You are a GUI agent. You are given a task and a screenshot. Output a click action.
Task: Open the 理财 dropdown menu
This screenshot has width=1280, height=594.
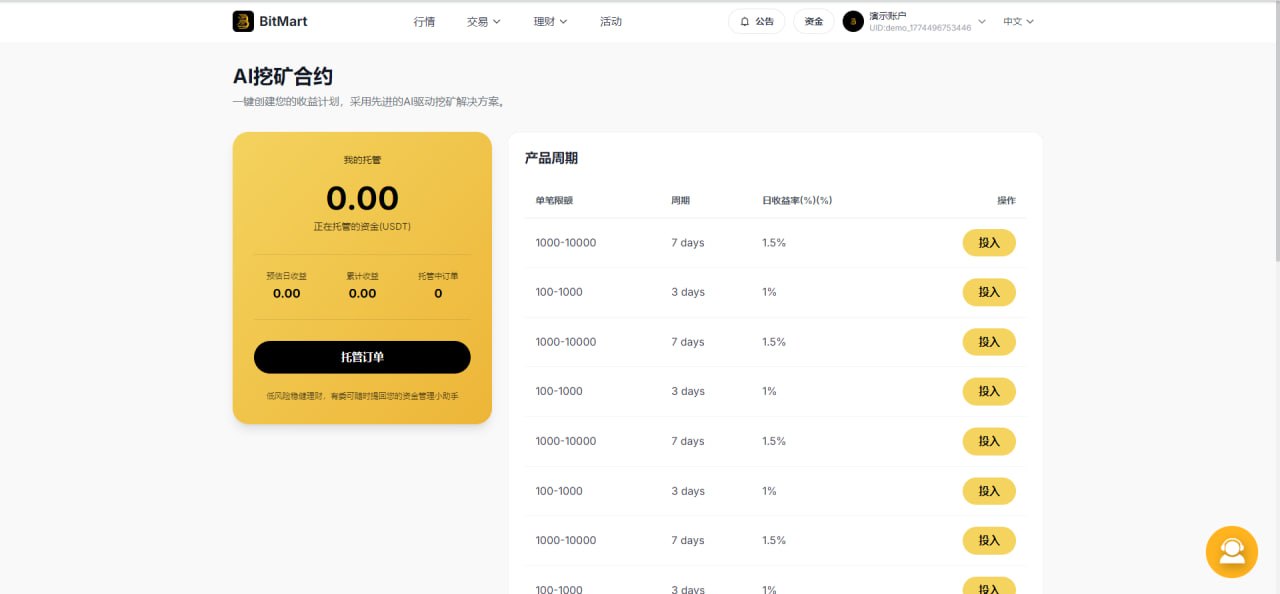click(x=548, y=21)
